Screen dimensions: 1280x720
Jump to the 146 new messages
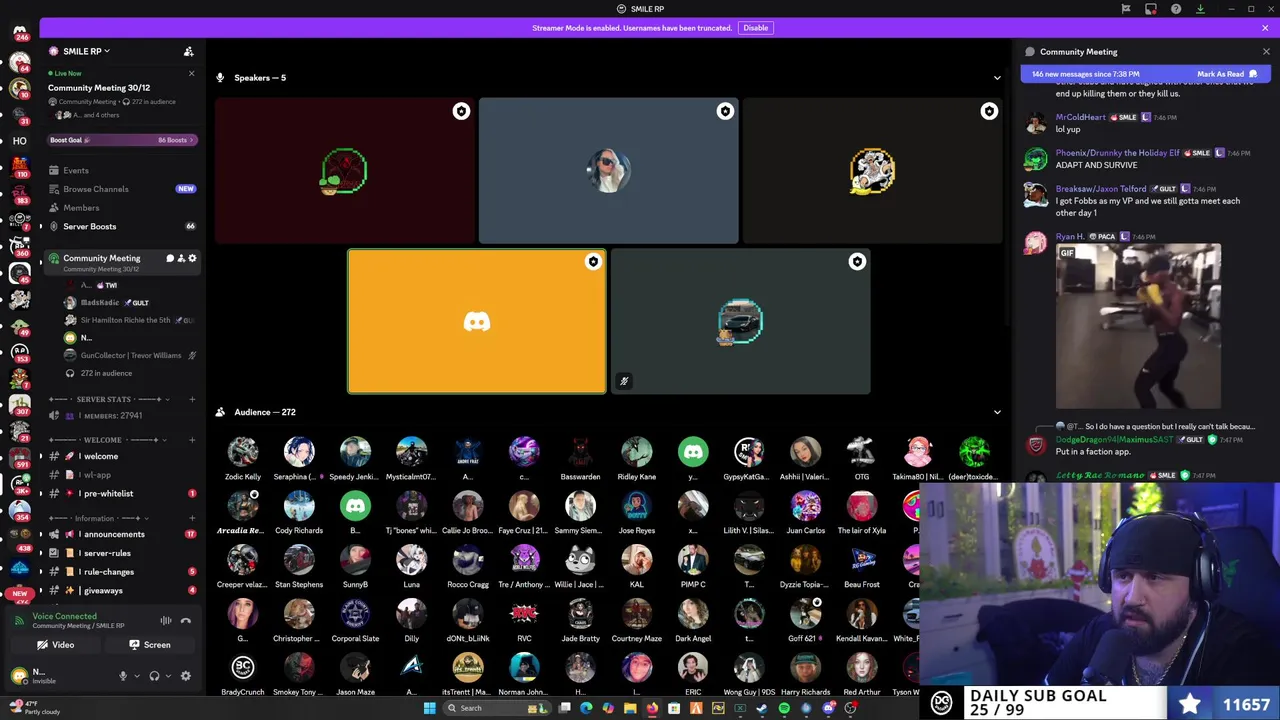1085,74
